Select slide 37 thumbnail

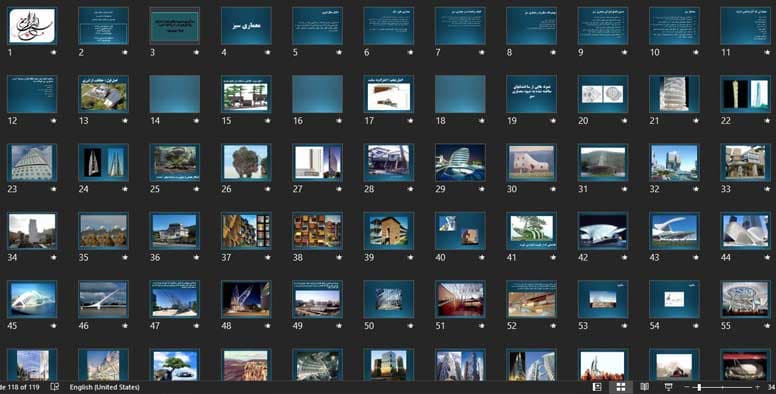pos(246,231)
